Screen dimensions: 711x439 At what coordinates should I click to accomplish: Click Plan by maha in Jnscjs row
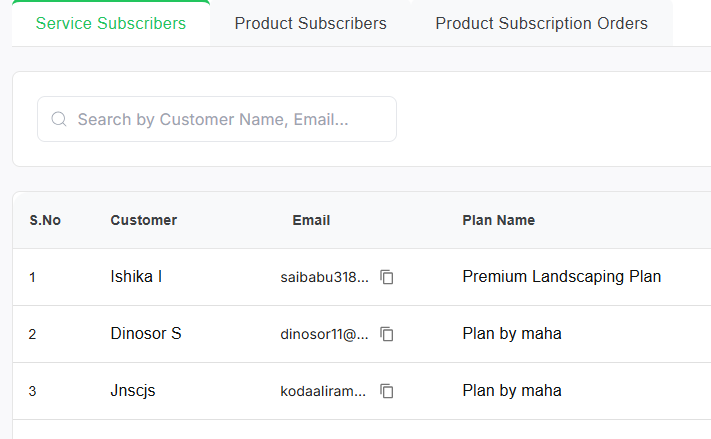pos(512,390)
